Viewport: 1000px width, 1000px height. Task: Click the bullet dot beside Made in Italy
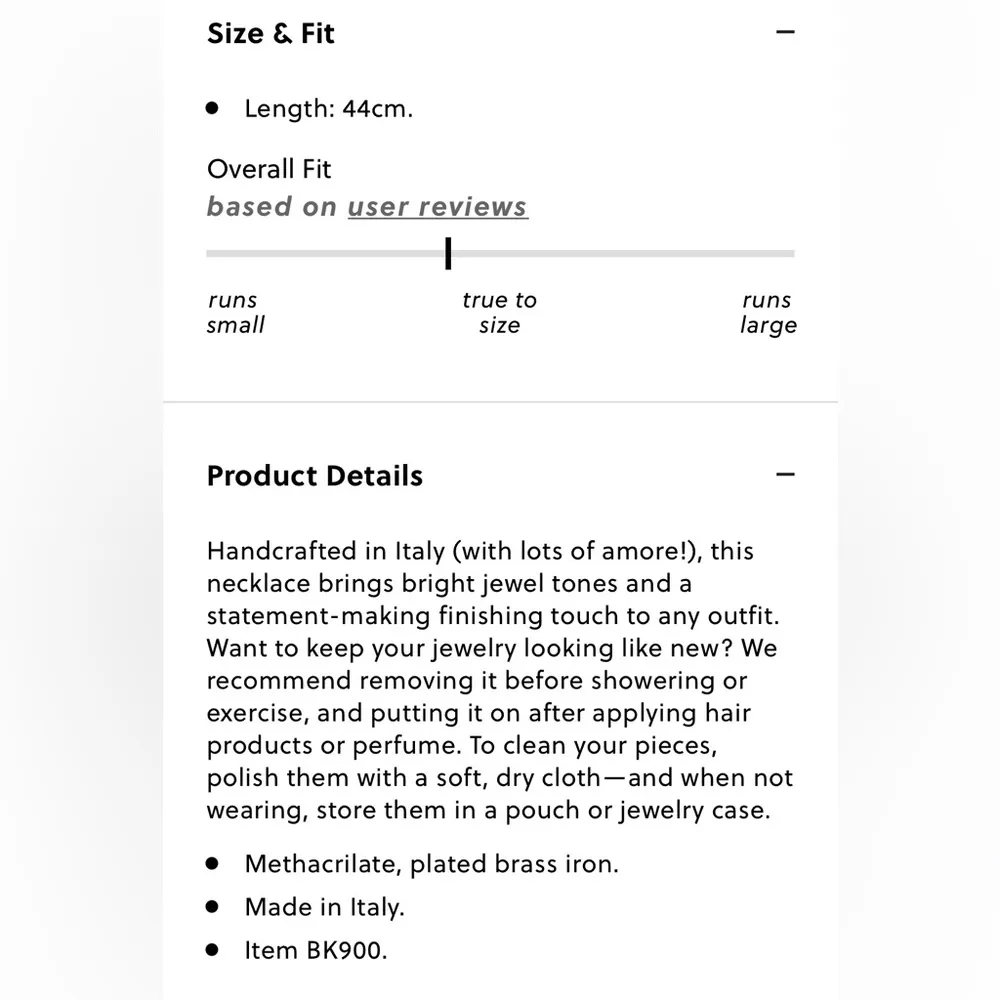pos(212,906)
